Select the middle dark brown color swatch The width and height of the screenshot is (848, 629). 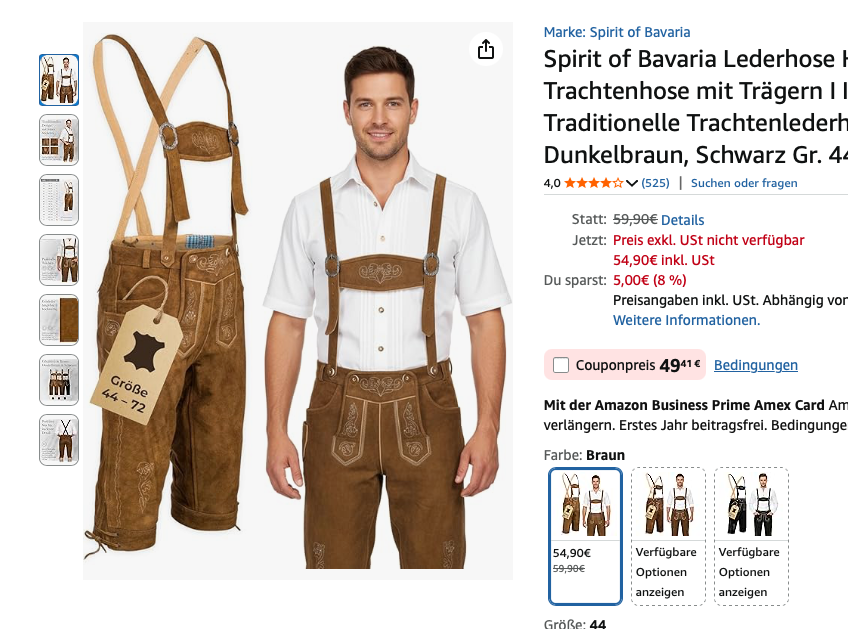click(668, 536)
